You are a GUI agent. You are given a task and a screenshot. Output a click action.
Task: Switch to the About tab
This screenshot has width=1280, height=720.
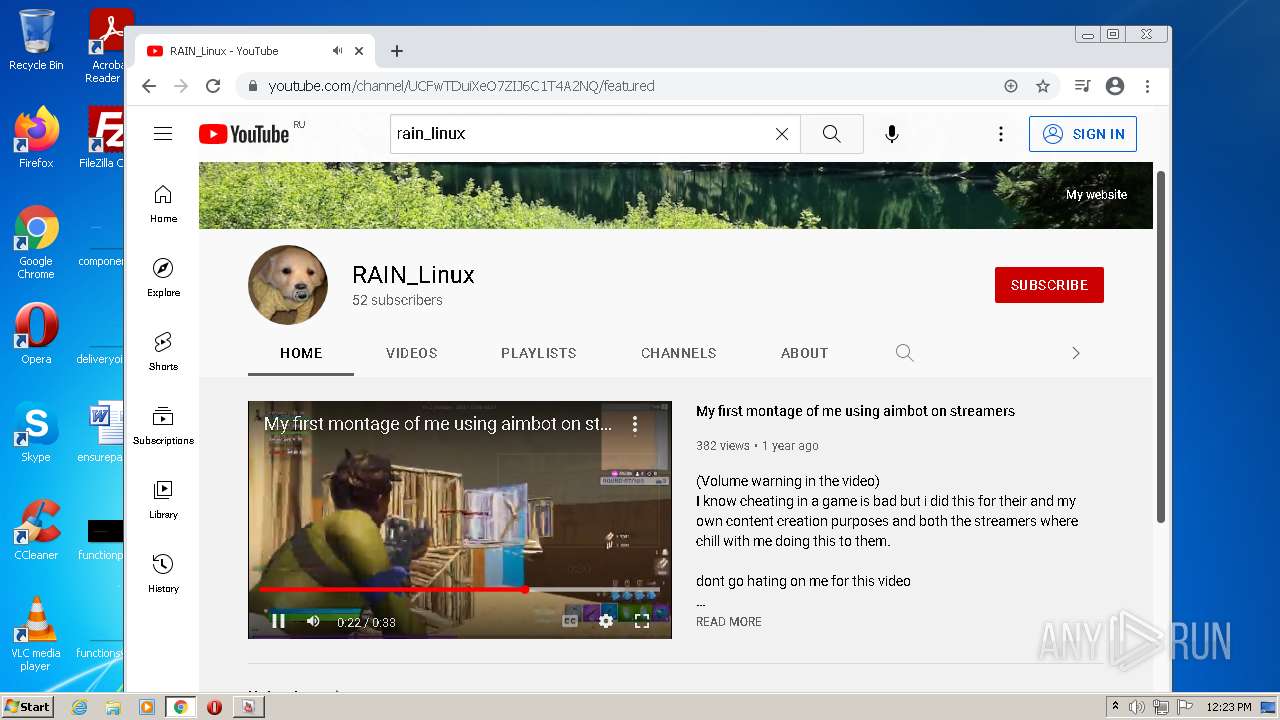tap(805, 353)
